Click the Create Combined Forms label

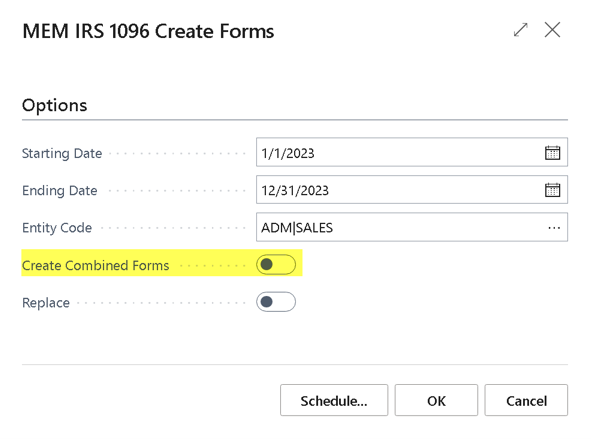click(x=95, y=265)
